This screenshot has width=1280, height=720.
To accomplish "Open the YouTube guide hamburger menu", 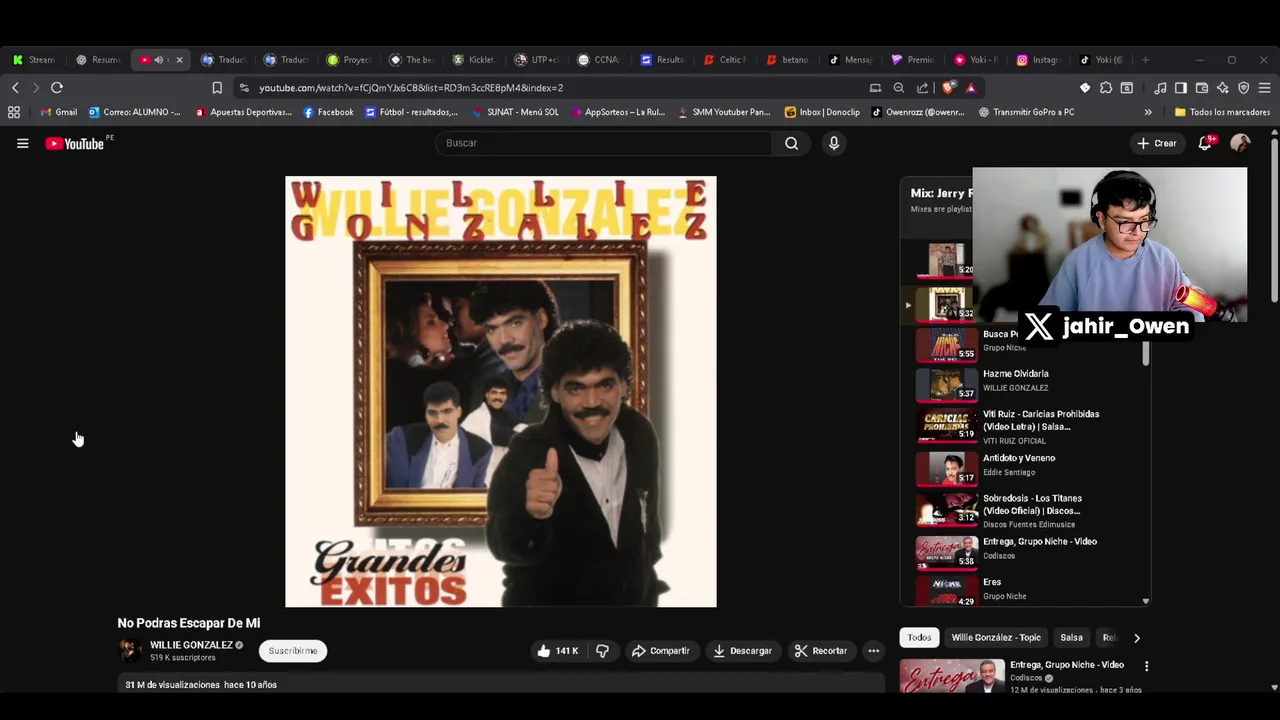I will (22, 143).
